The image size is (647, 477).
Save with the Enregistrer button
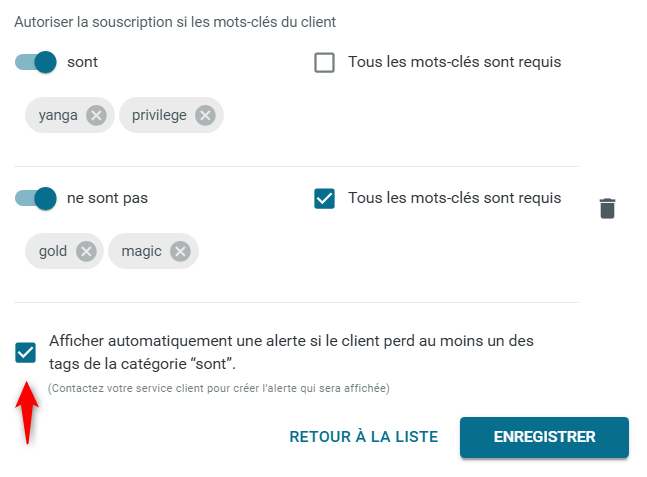pyautogui.click(x=544, y=437)
